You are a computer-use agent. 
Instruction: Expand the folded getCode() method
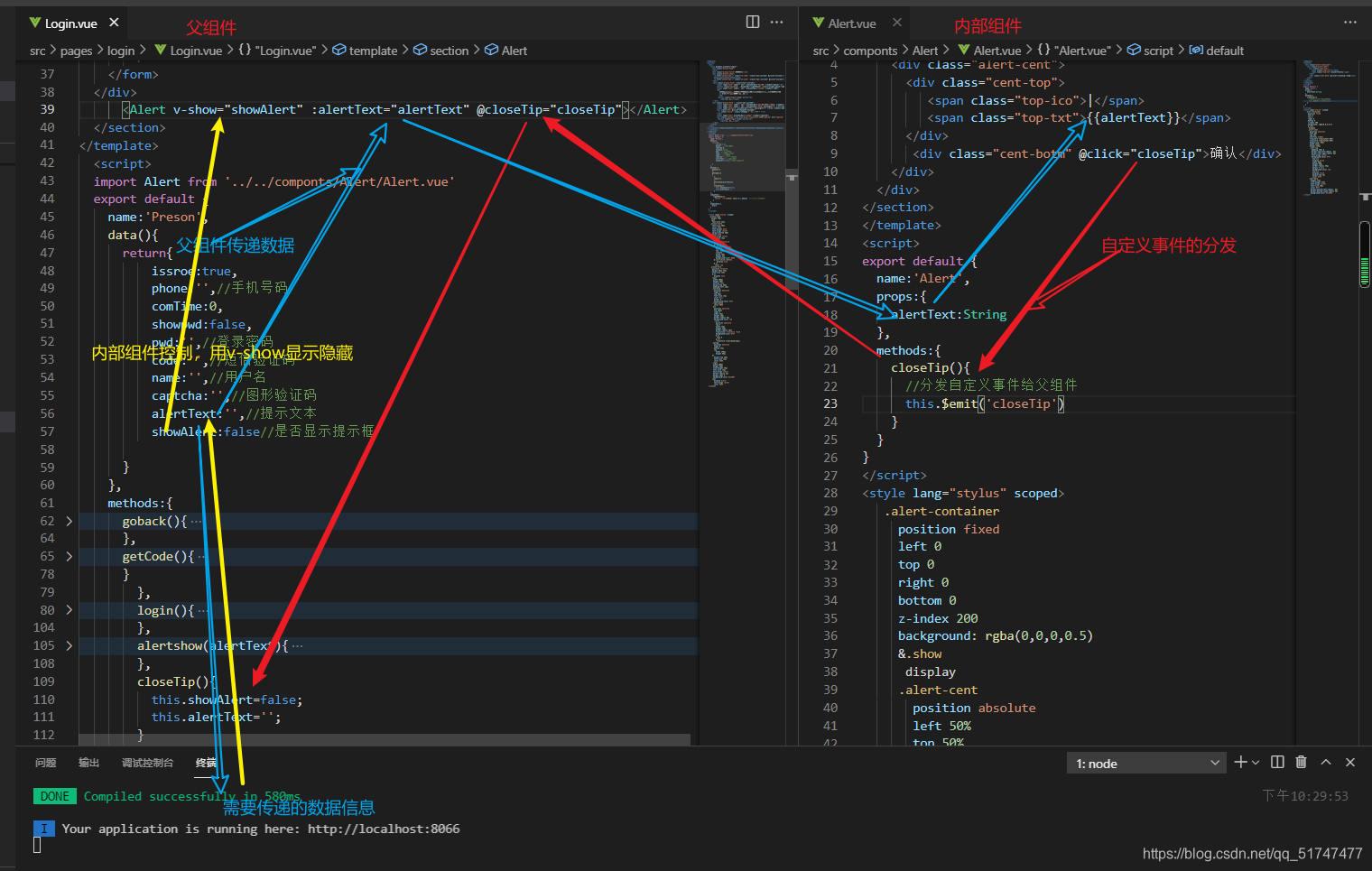(x=69, y=556)
